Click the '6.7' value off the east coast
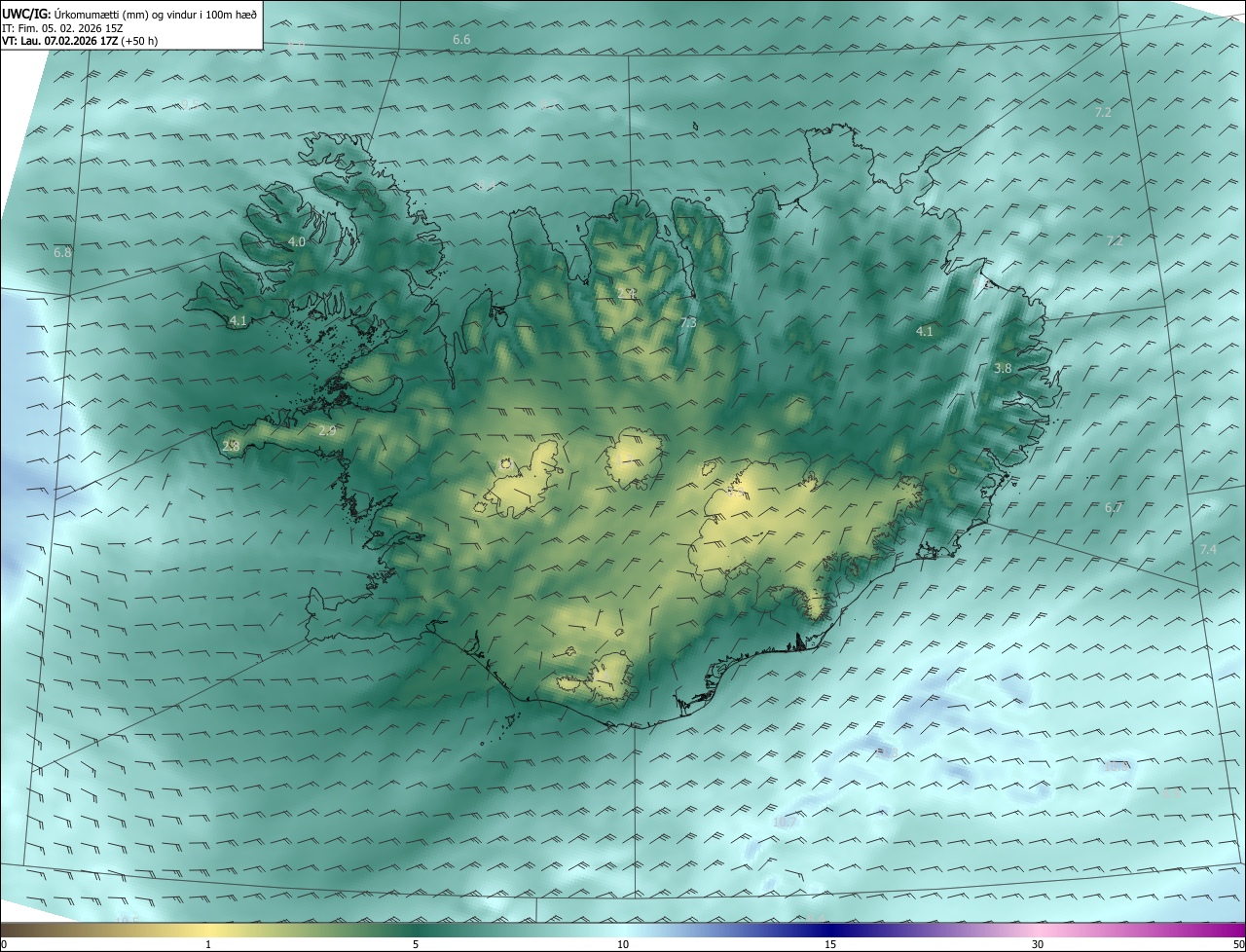Viewport: 1246px width, 952px height. click(x=1114, y=508)
